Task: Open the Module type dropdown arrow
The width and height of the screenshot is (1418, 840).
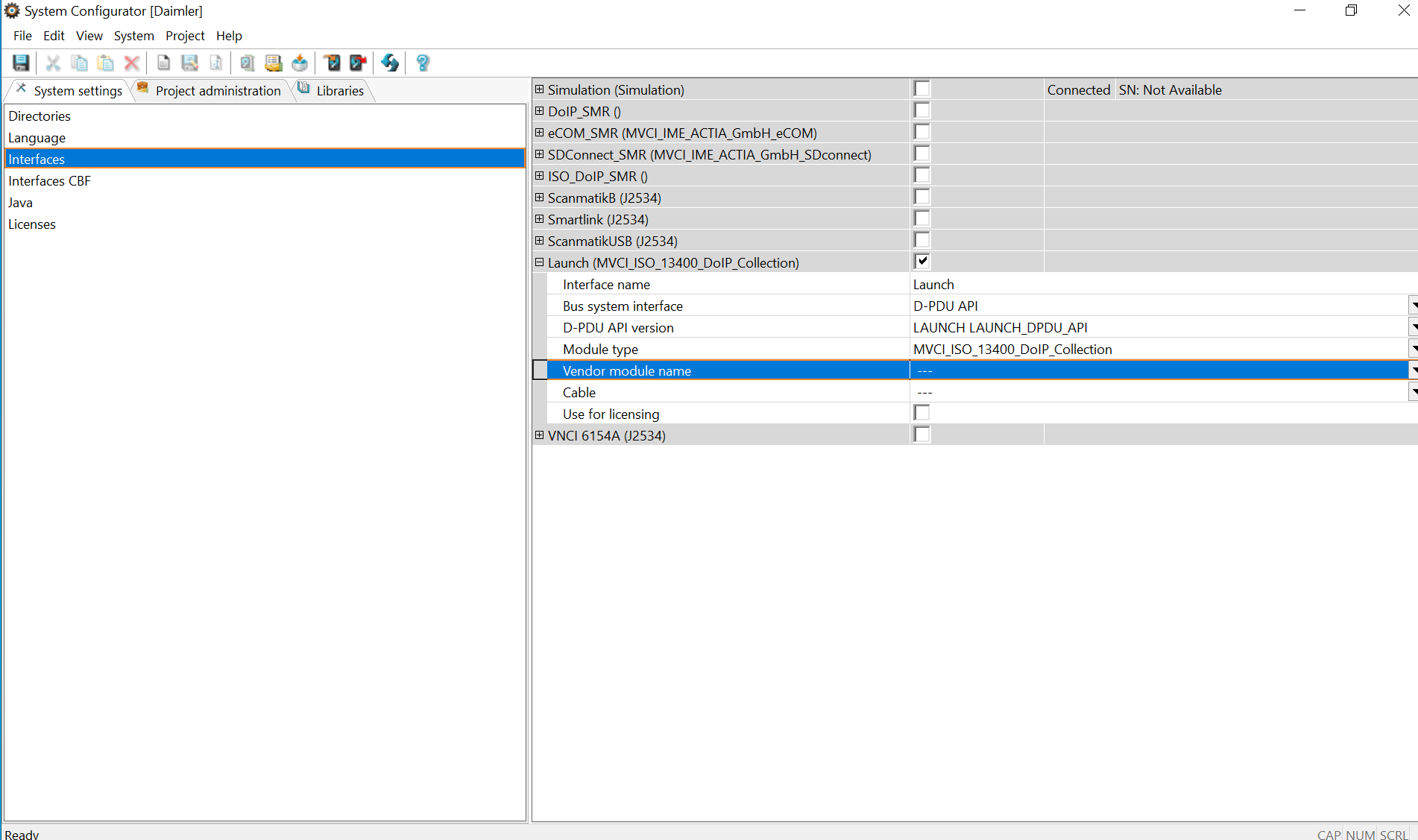Action: 1413,349
